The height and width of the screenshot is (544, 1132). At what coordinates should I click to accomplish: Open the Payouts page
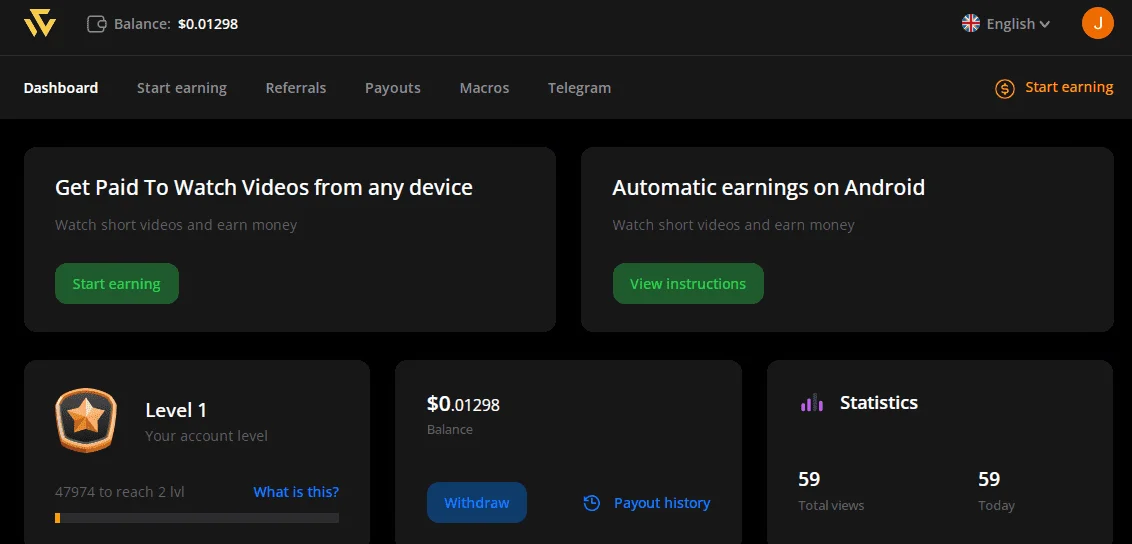pos(393,88)
